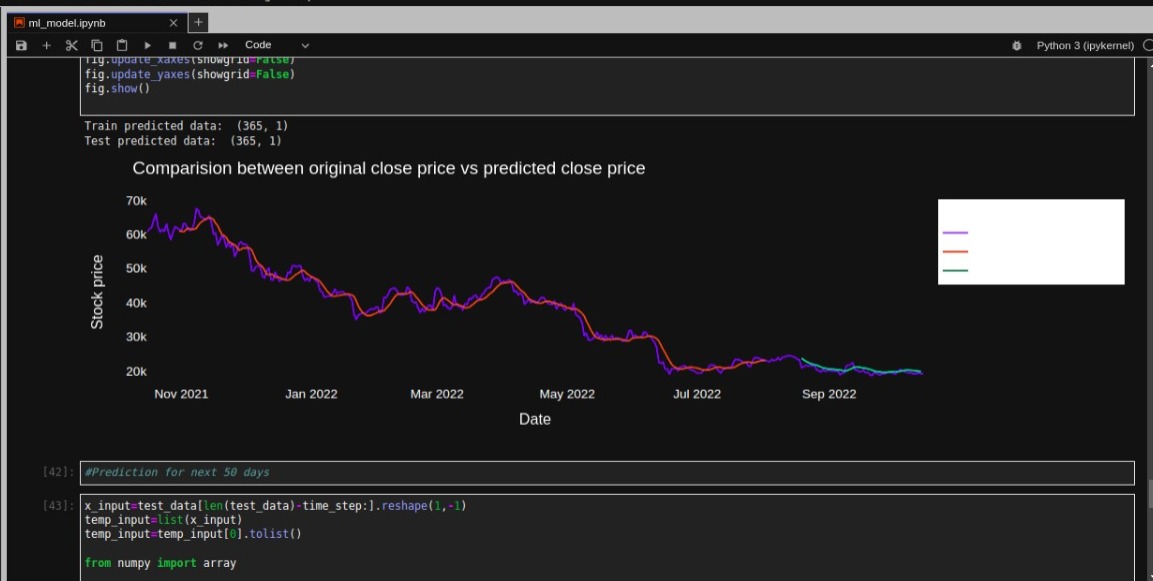This screenshot has height=581, width=1153.
Task: Open a new launcher tab
Action: click(x=198, y=22)
